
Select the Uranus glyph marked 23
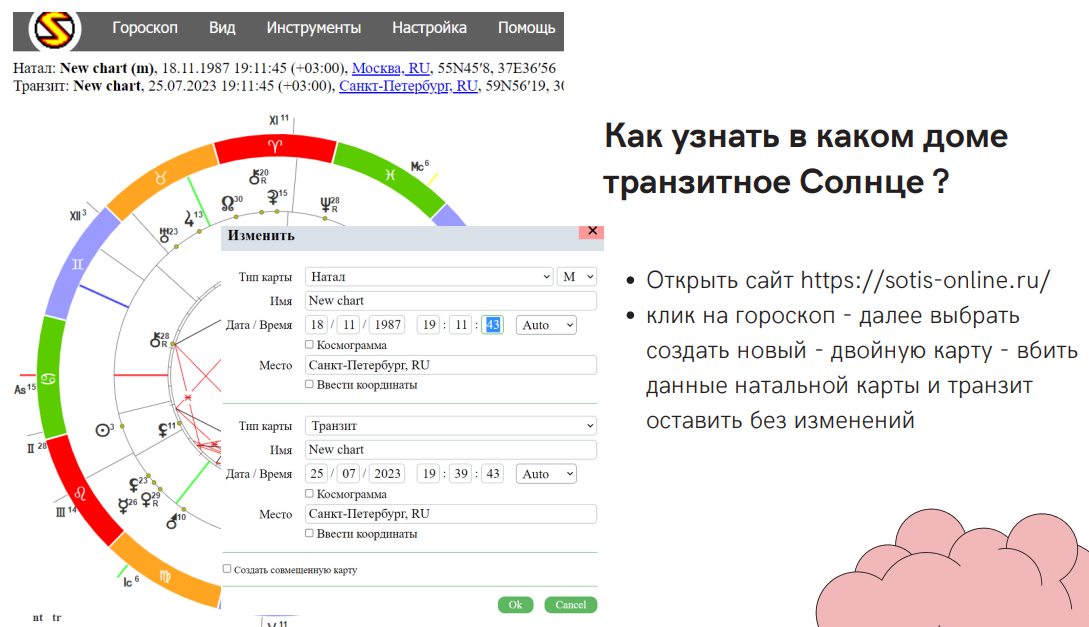point(167,235)
